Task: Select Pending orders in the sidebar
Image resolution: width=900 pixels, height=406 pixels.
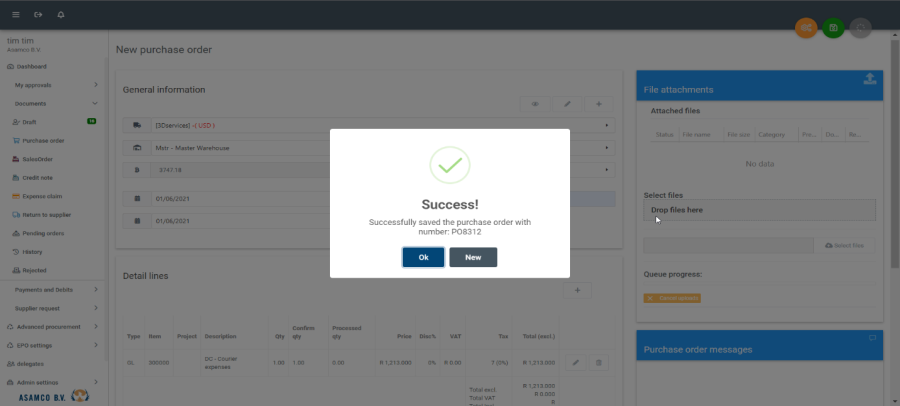Action: (x=43, y=233)
